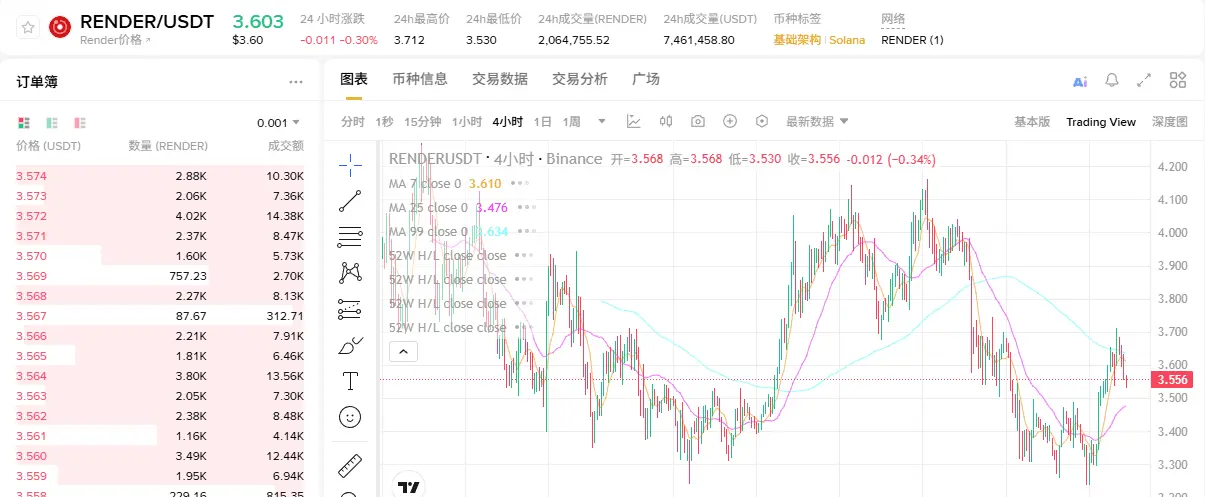Screen dimensions: 1205x497
Task: Show buy orders only view
Action: click(x=52, y=123)
